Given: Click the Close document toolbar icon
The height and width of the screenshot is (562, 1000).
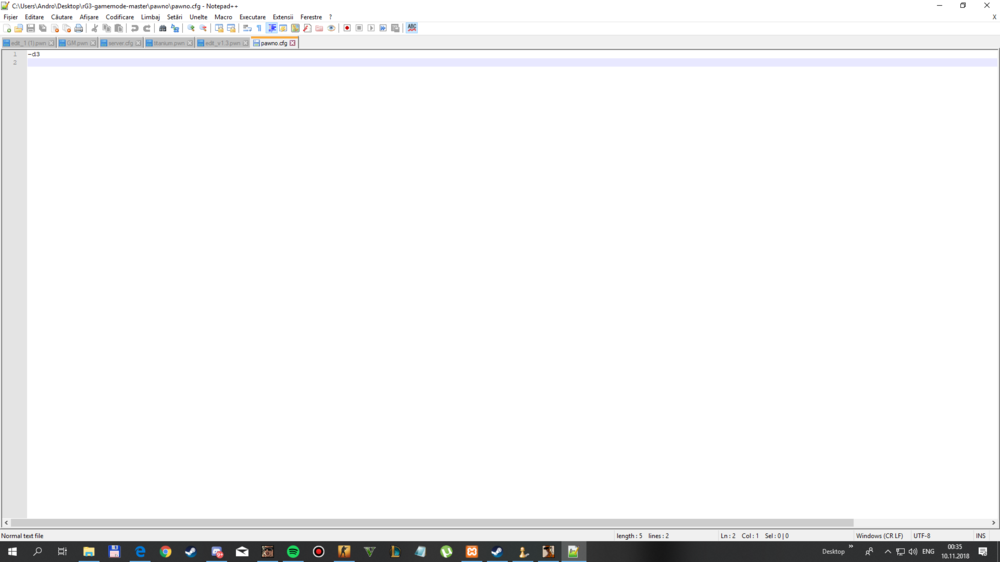Looking at the screenshot, I should click(x=55, y=28).
